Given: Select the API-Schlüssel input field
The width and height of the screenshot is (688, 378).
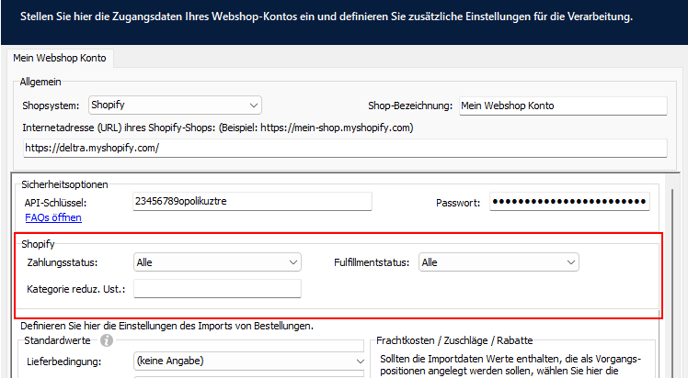Looking at the screenshot, I should (x=252, y=202).
